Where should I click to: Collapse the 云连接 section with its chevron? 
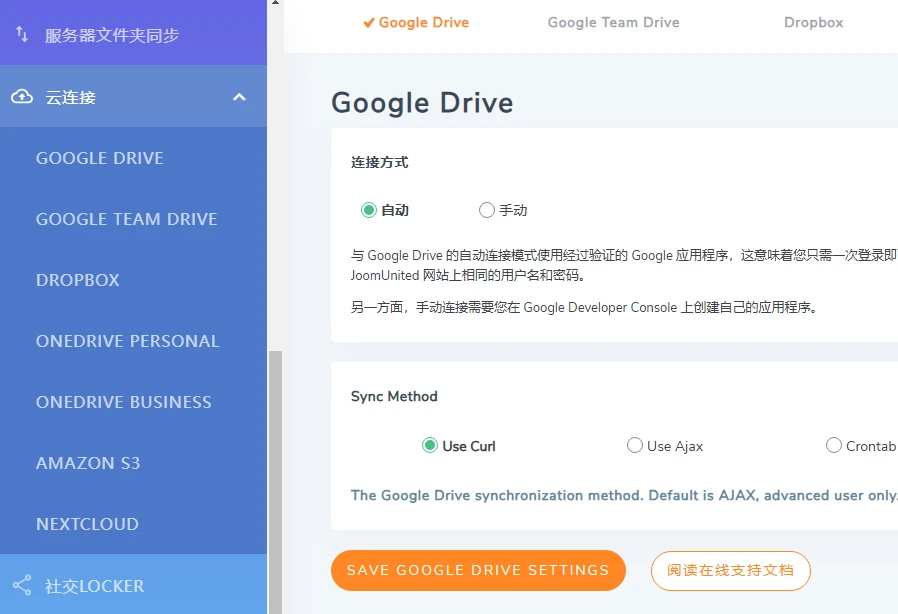pyautogui.click(x=238, y=97)
